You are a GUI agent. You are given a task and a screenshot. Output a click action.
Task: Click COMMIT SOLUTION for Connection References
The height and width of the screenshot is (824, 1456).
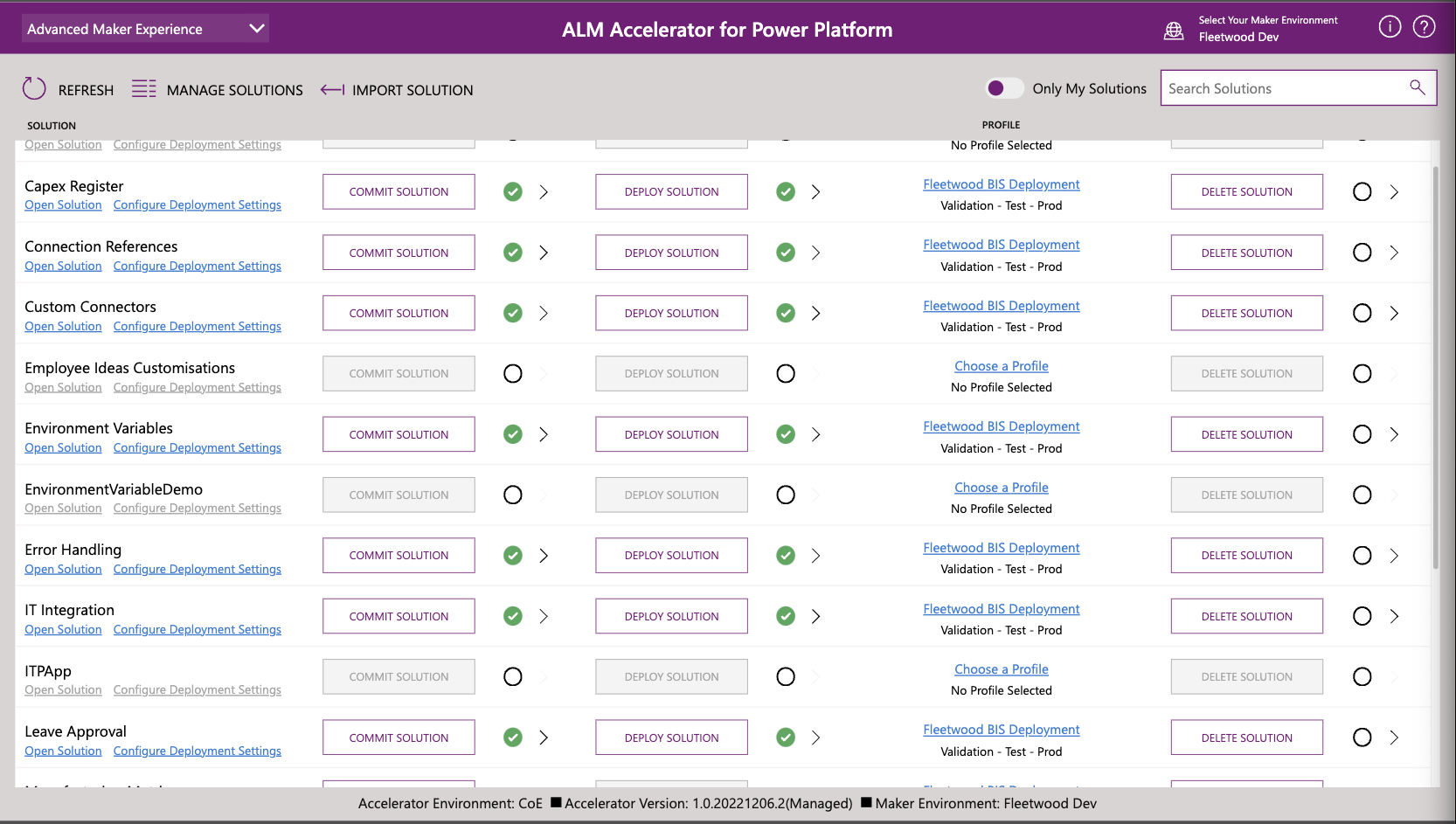pyautogui.click(x=399, y=252)
